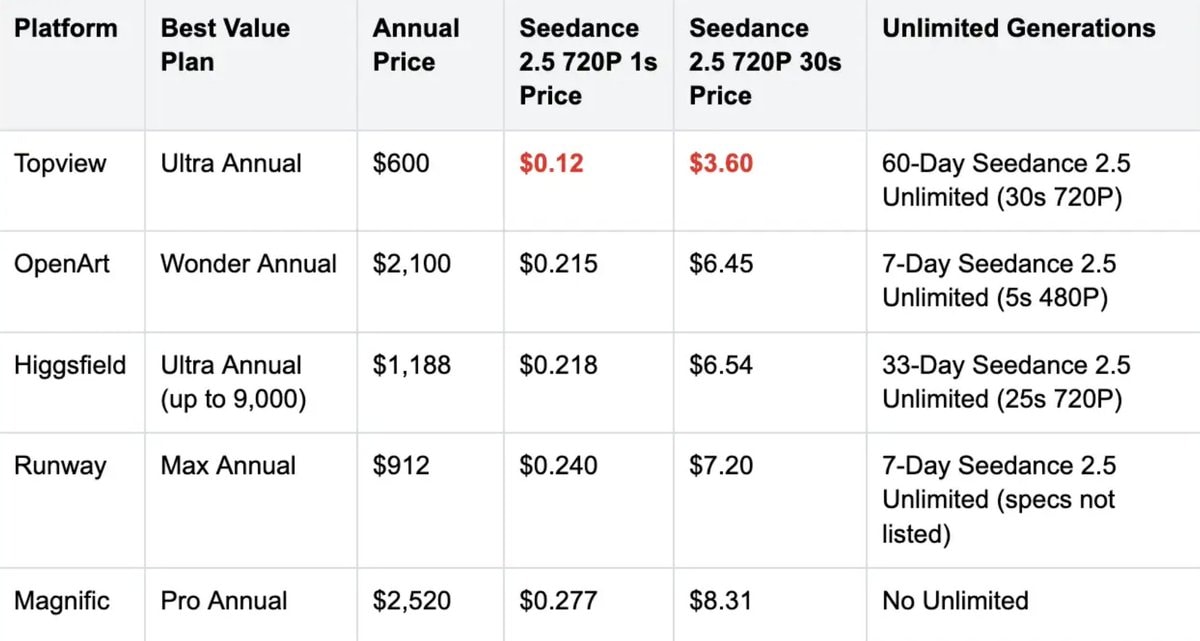The width and height of the screenshot is (1200, 641).
Task: Select the $2,100 annual price cell
Action: click(412, 264)
